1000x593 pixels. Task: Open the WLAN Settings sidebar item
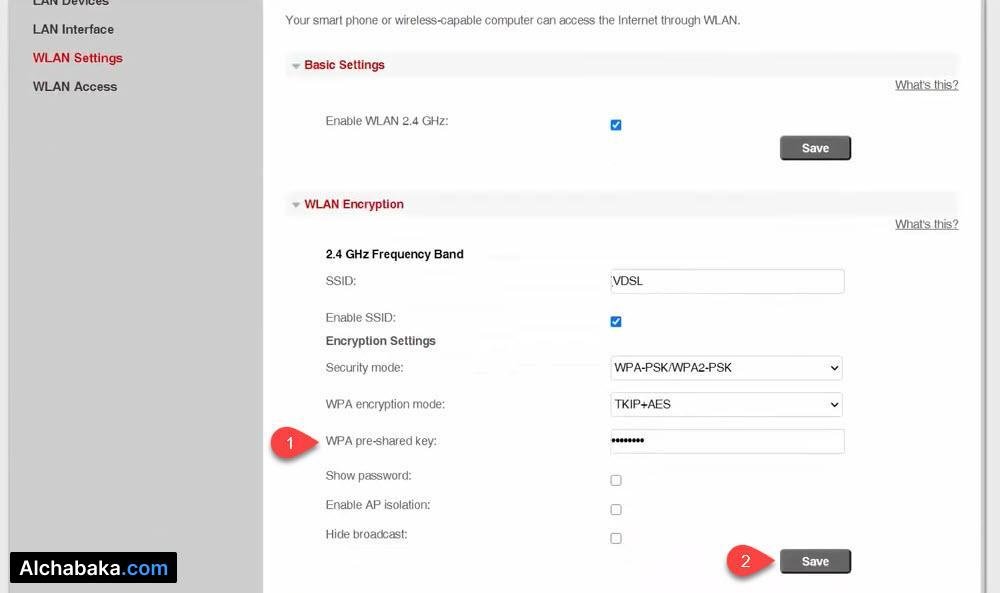click(77, 57)
